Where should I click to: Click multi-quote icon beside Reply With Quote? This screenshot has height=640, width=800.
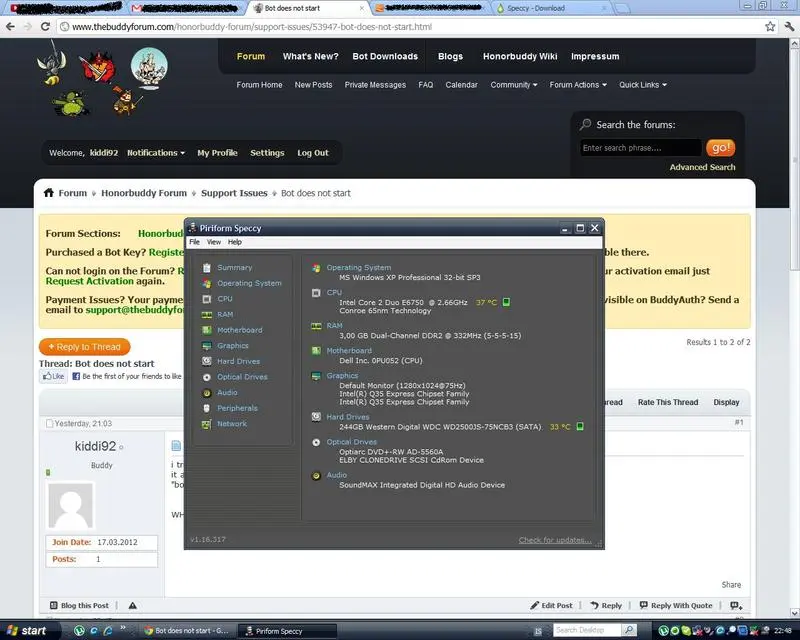(x=736, y=605)
